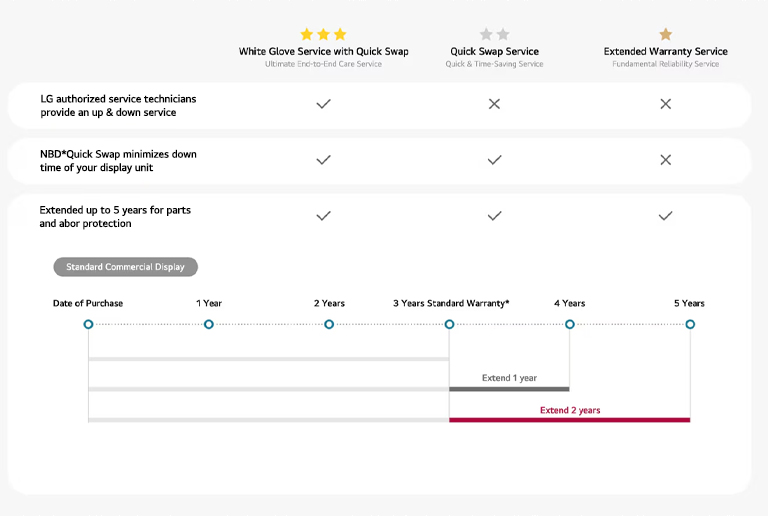Click Extended Warranty X mark in NBD Quick Swap row

[665, 160]
